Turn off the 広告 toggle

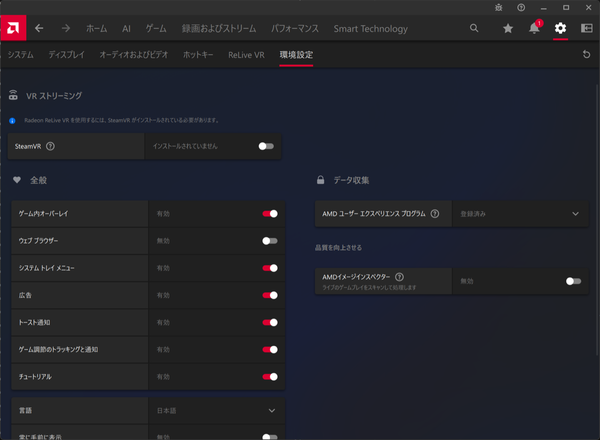point(270,295)
